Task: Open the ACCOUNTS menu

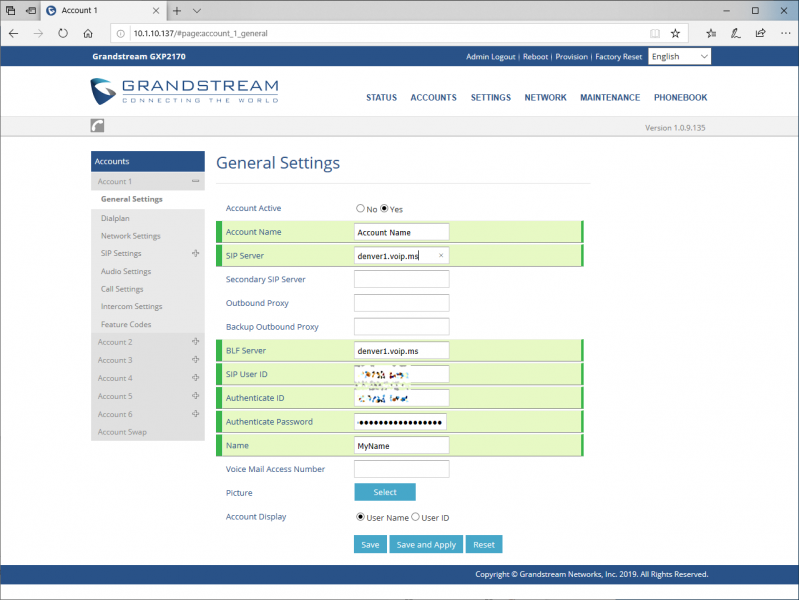Action: [x=434, y=97]
